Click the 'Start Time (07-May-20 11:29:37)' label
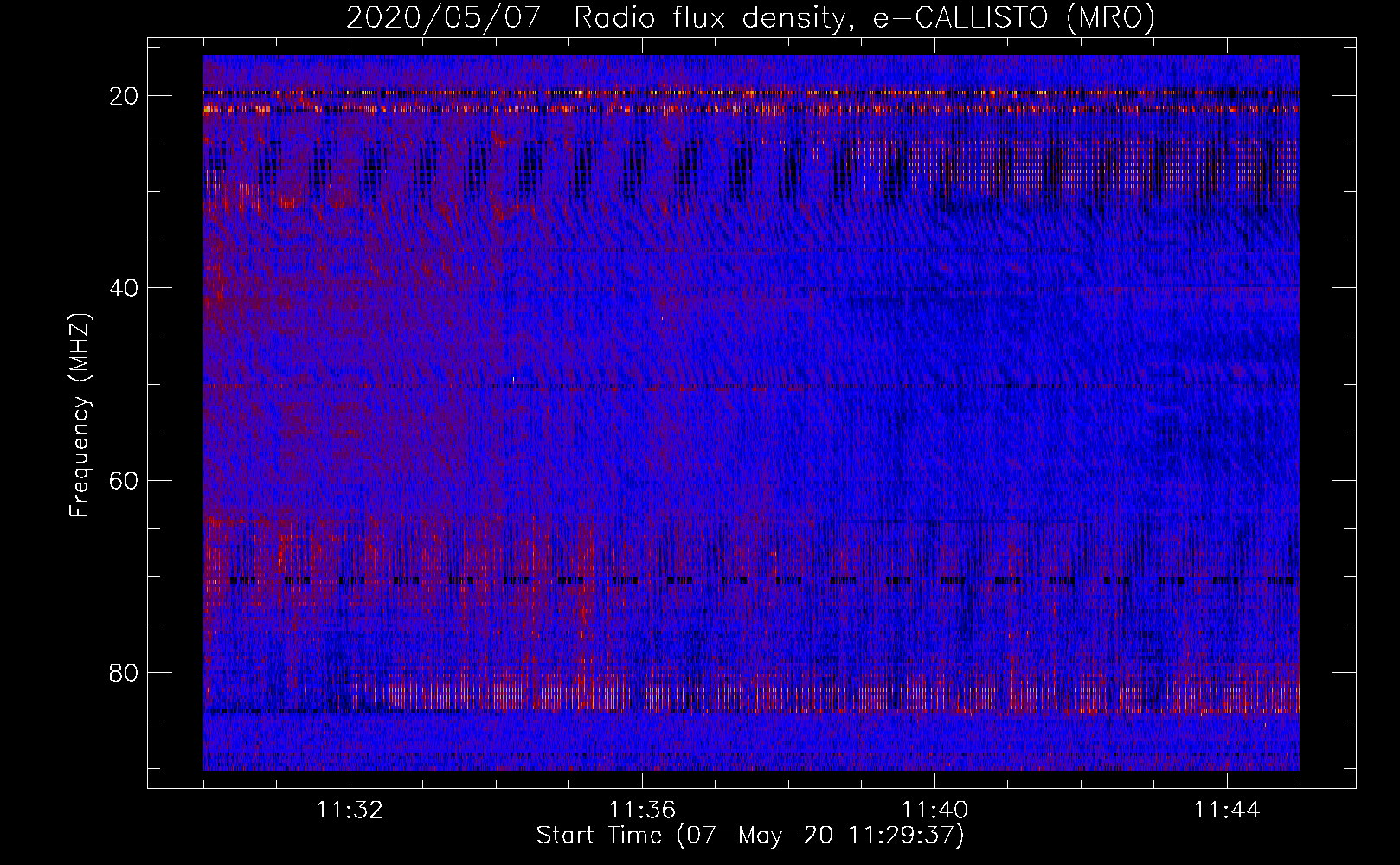This screenshot has width=1400, height=865. tap(750, 836)
